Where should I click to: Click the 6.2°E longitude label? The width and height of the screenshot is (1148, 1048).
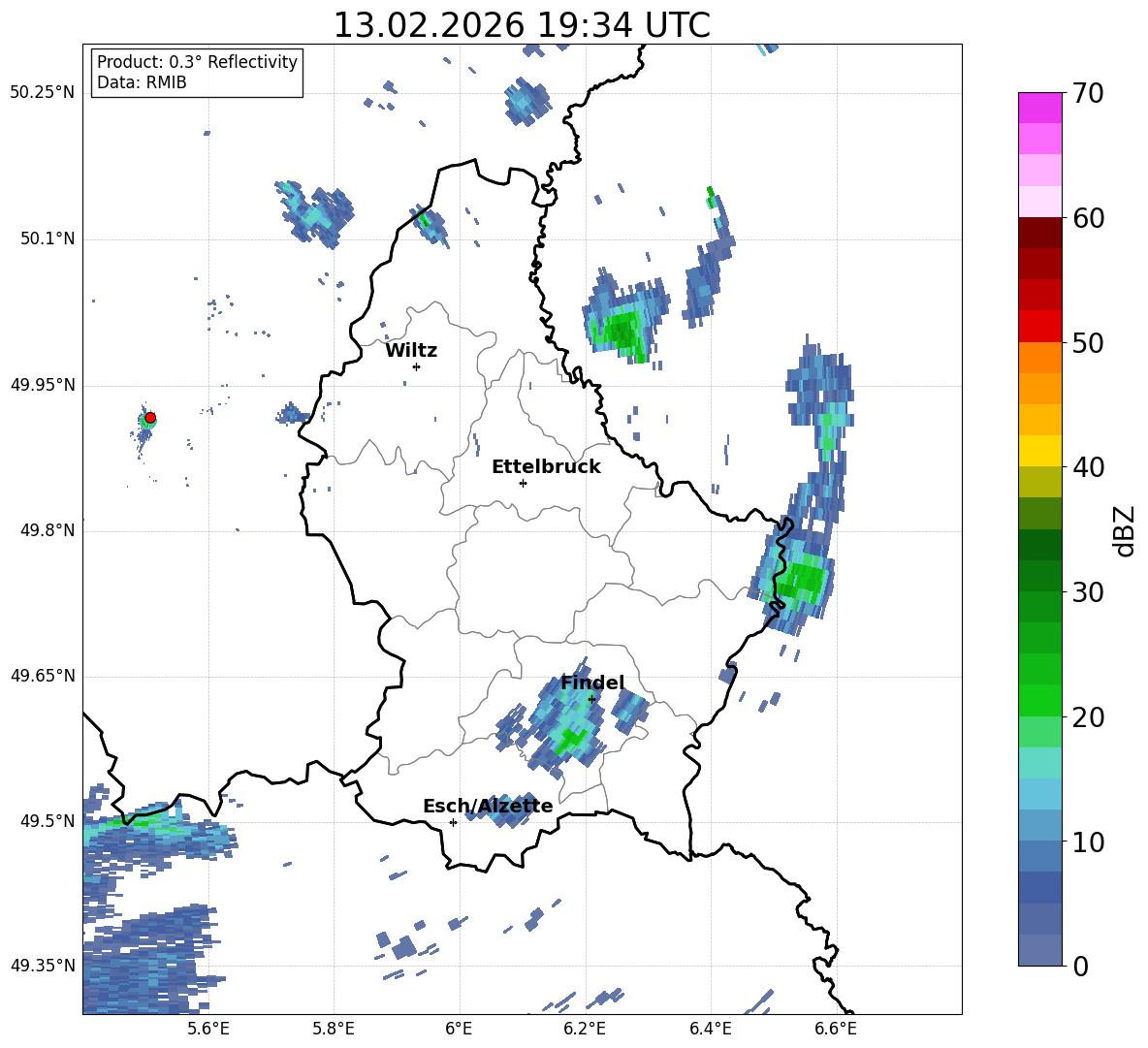(585, 1029)
